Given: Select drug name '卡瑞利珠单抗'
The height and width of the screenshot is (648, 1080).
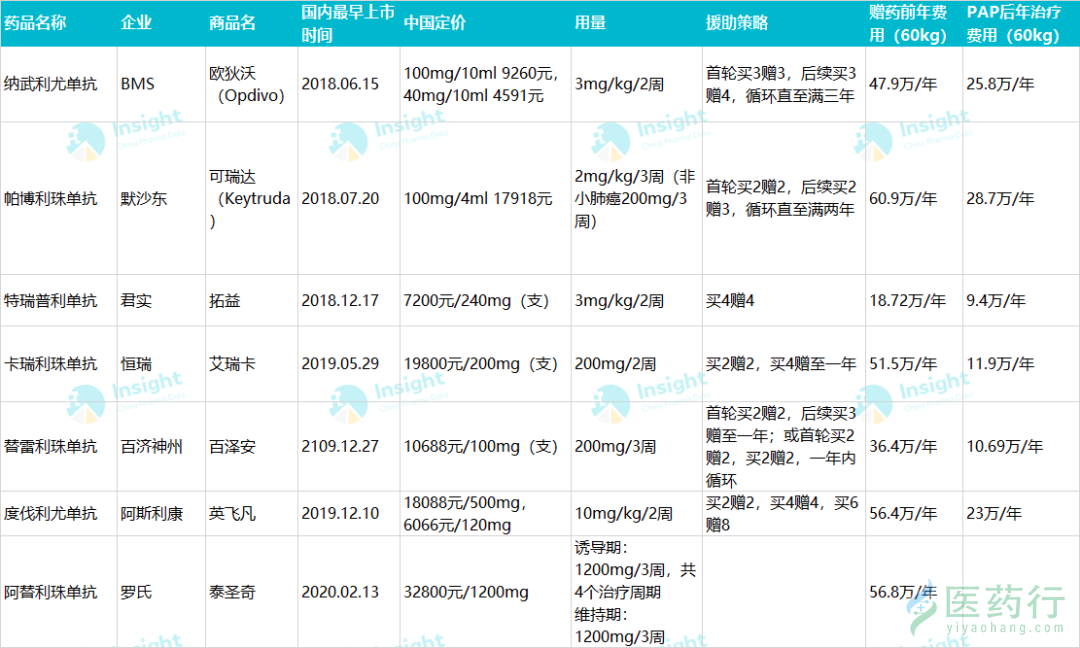Looking at the screenshot, I should click(50, 364).
